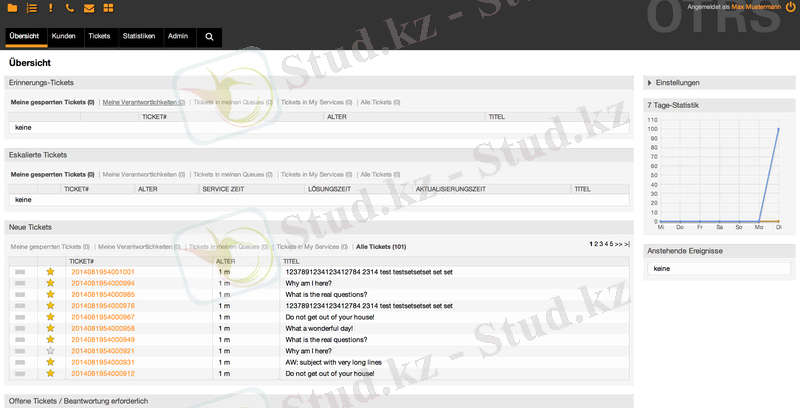Viewport: 800px width, 408px height.
Task: Click the priority flag of ticket 2014081954001001
Action: tap(20, 272)
